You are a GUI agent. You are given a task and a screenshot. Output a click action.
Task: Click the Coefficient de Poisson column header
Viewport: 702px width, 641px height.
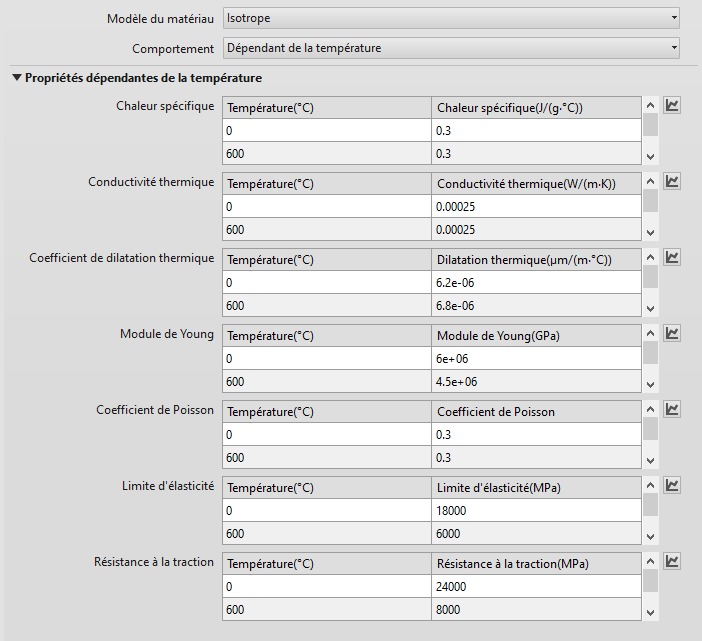coord(535,411)
